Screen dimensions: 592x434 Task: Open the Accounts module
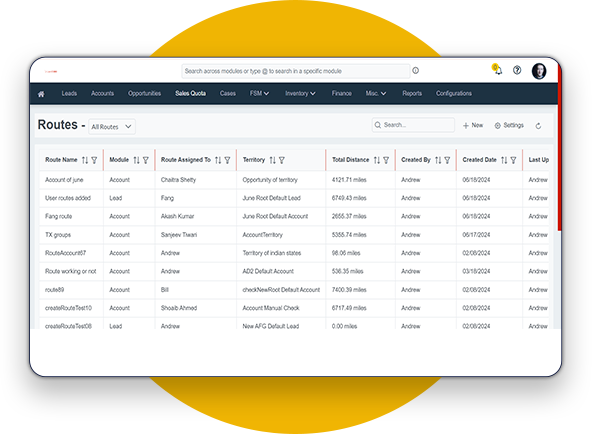(x=102, y=93)
